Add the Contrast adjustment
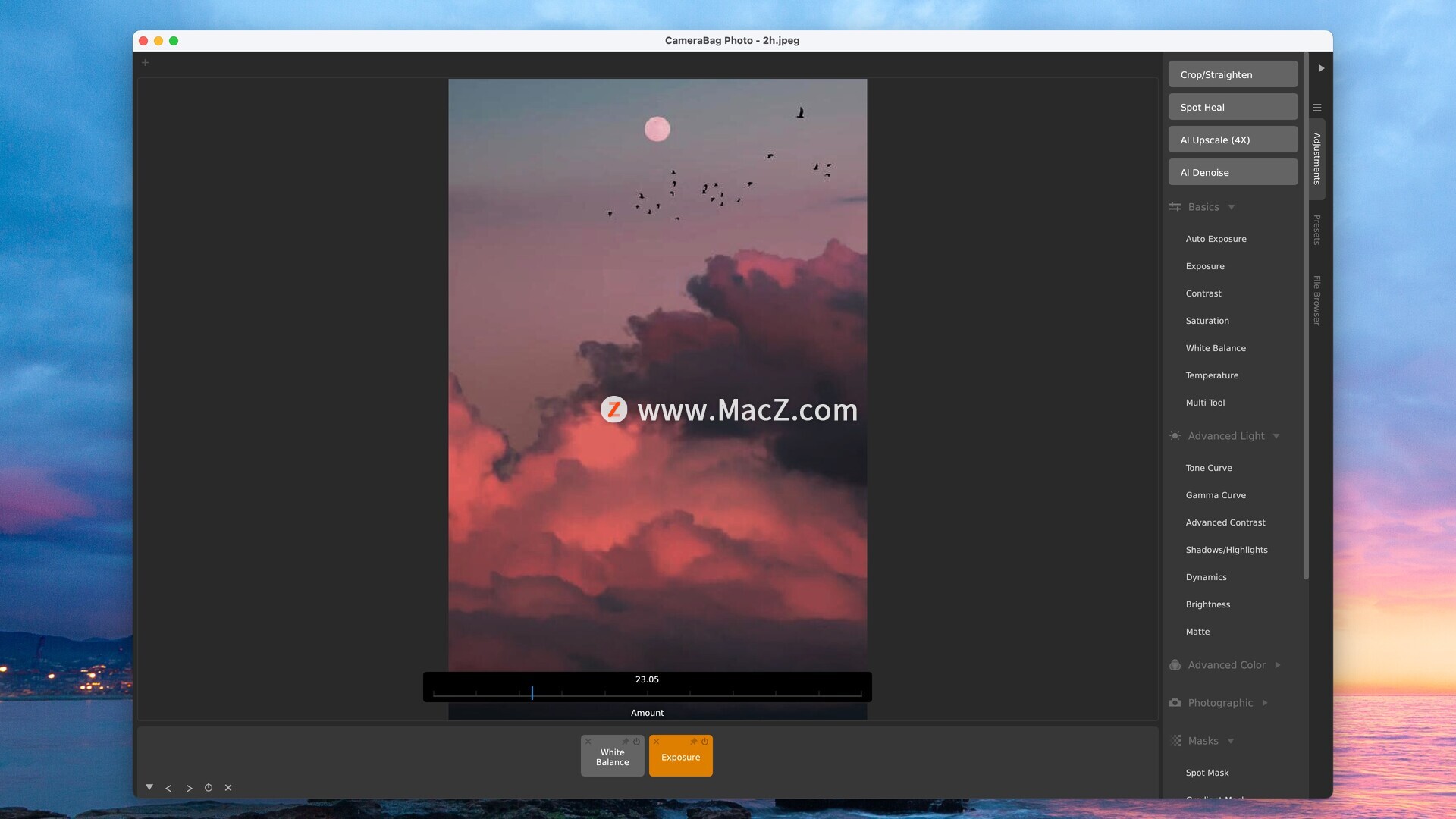1456x819 pixels. (1203, 293)
